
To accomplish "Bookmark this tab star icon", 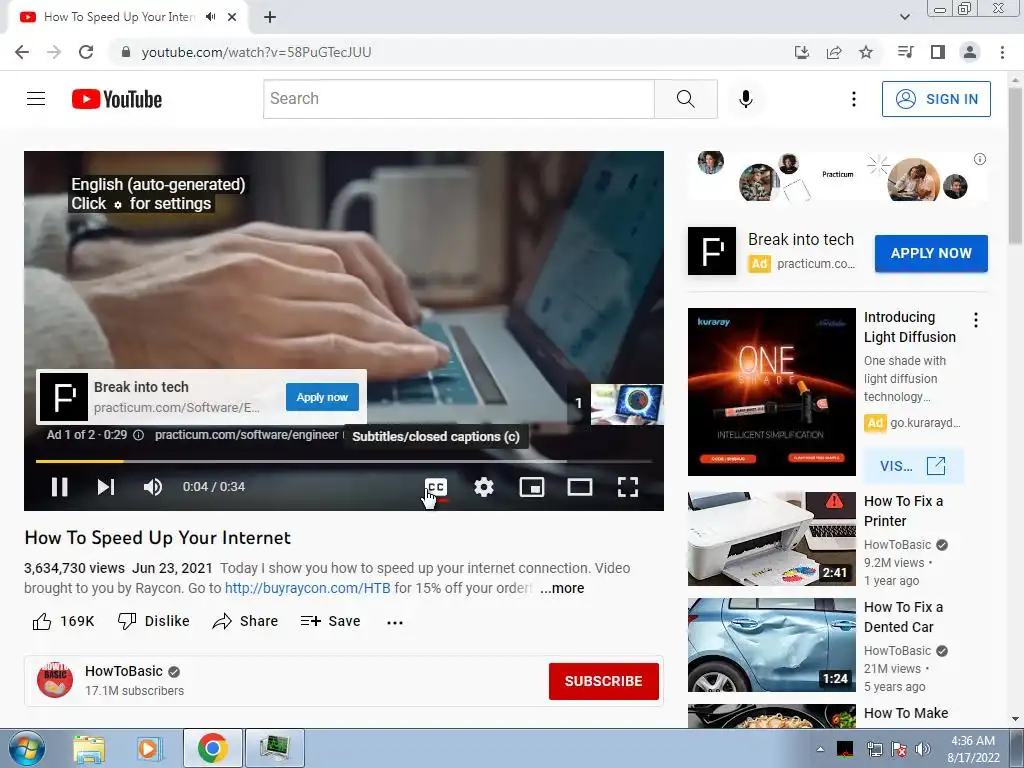I will (866, 52).
